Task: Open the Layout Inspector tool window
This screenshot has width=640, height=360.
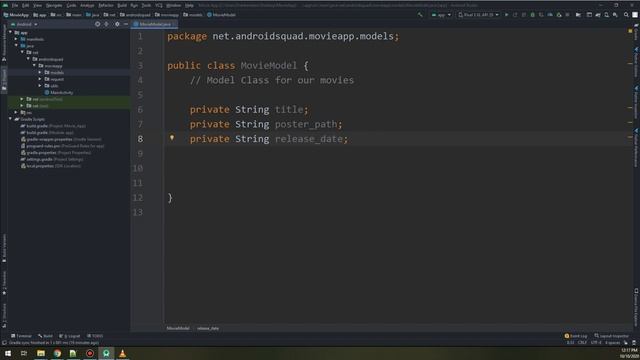Action: click(611, 336)
